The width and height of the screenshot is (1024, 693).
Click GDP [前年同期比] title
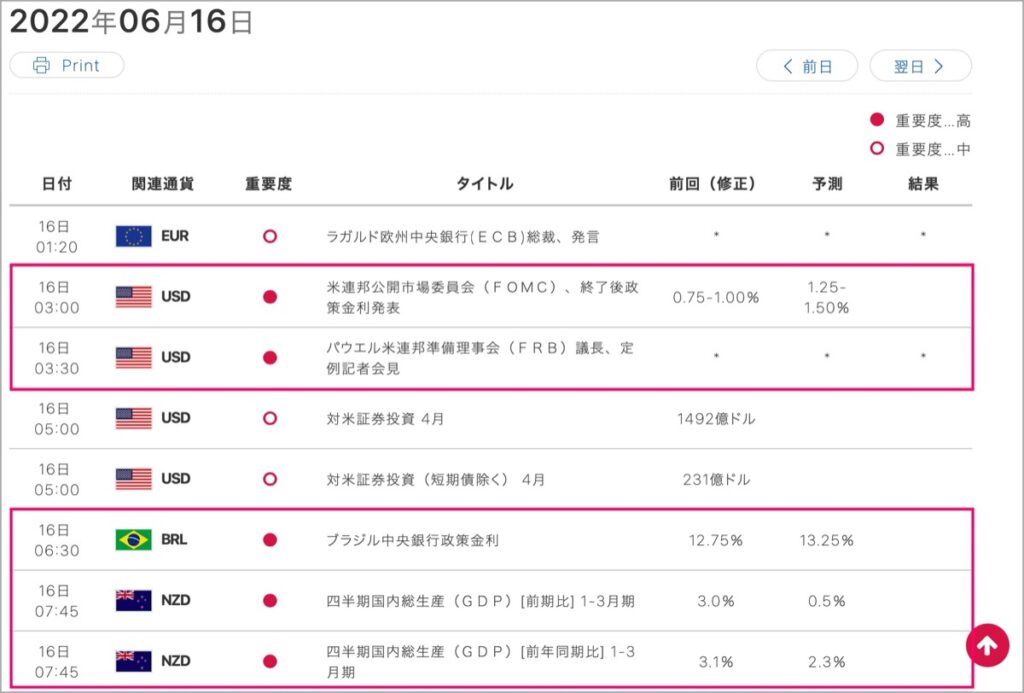[480, 662]
